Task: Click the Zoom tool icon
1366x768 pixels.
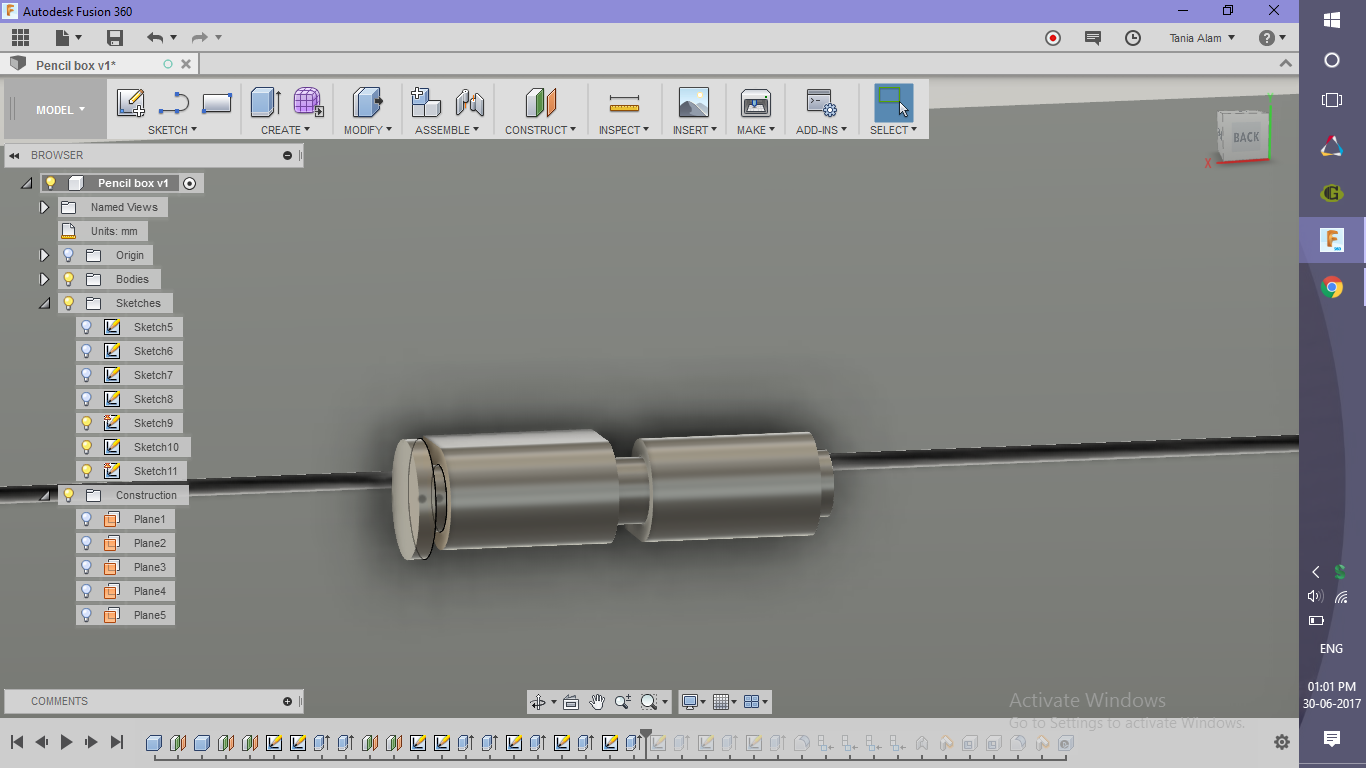Action: click(622, 702)
